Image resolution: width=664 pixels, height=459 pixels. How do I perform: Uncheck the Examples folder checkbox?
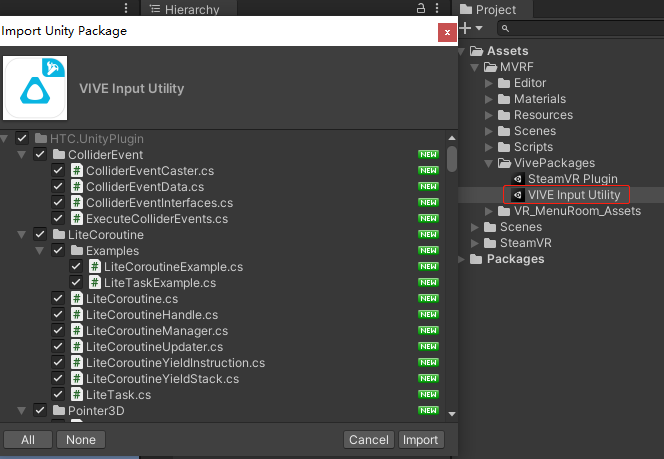(58, 251)
